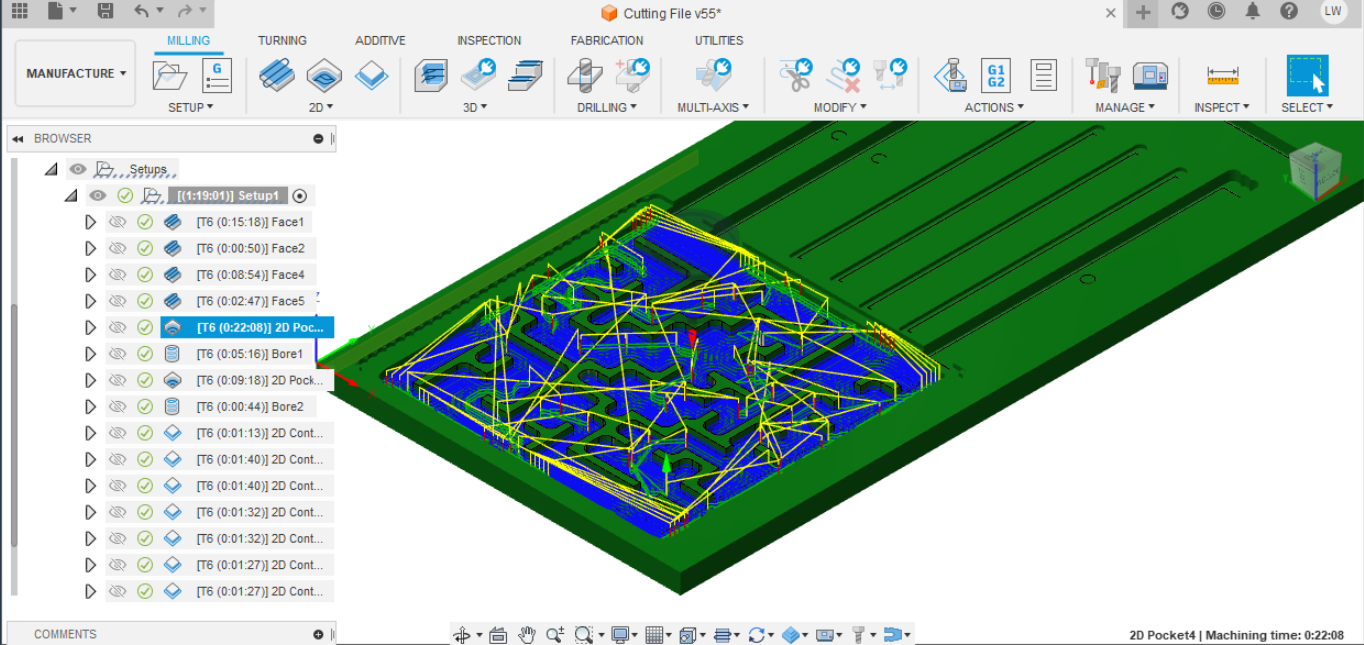The height and width of the screenshot is (645, 1364).
Task: Activate the Measure ruler icon
Action: click(1222, 75)
